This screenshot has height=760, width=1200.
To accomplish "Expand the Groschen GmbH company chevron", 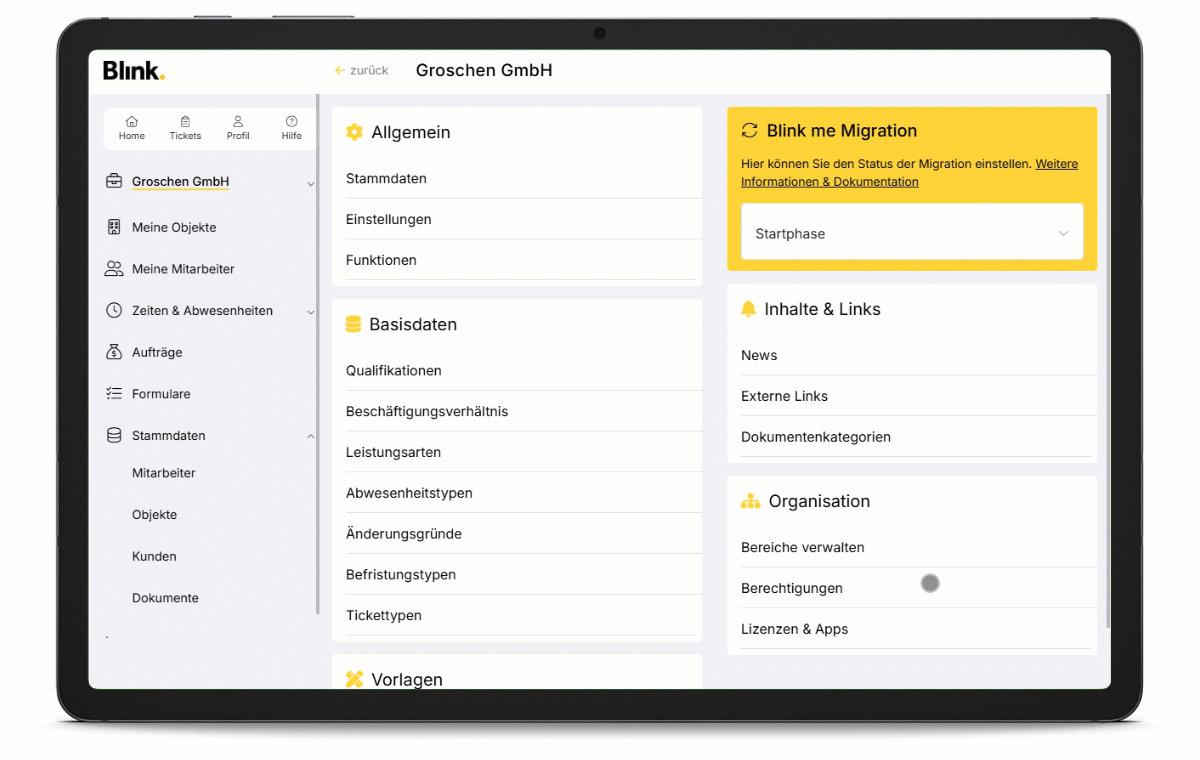I will tap(310, 184).
